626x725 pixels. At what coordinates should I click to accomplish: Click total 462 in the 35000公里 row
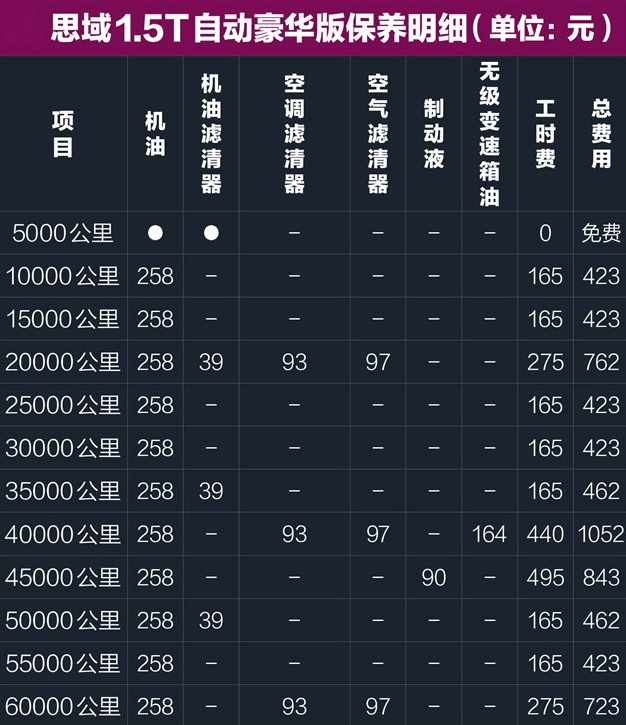pos(601,491)
